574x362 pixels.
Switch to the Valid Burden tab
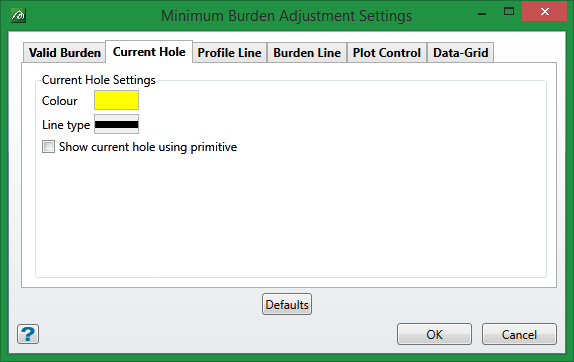64,53
